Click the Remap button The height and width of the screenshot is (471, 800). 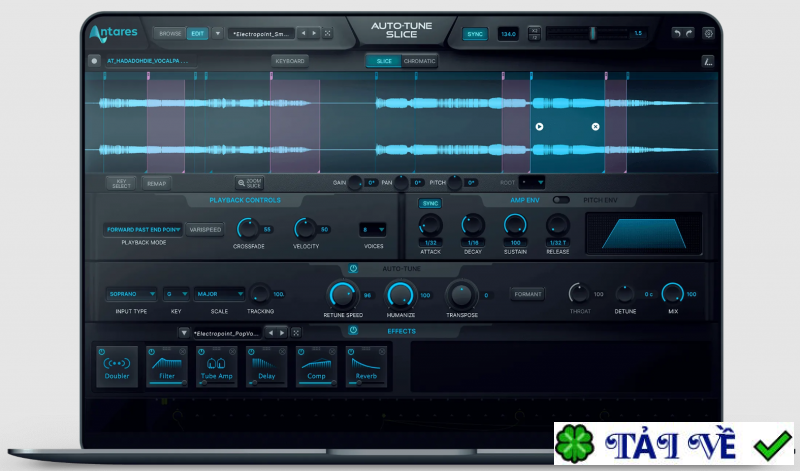(x=157, y=184)
